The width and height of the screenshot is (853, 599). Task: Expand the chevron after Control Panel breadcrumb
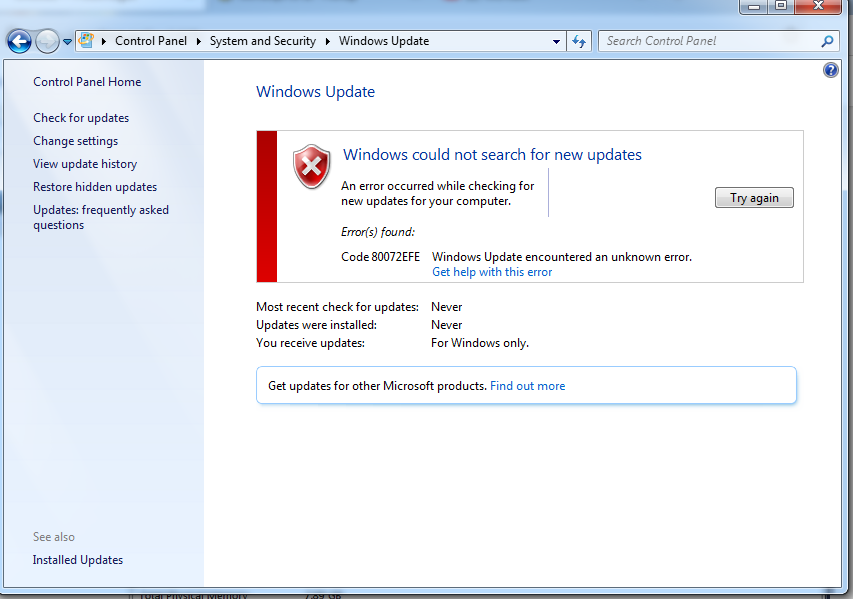tap(199, 41)
